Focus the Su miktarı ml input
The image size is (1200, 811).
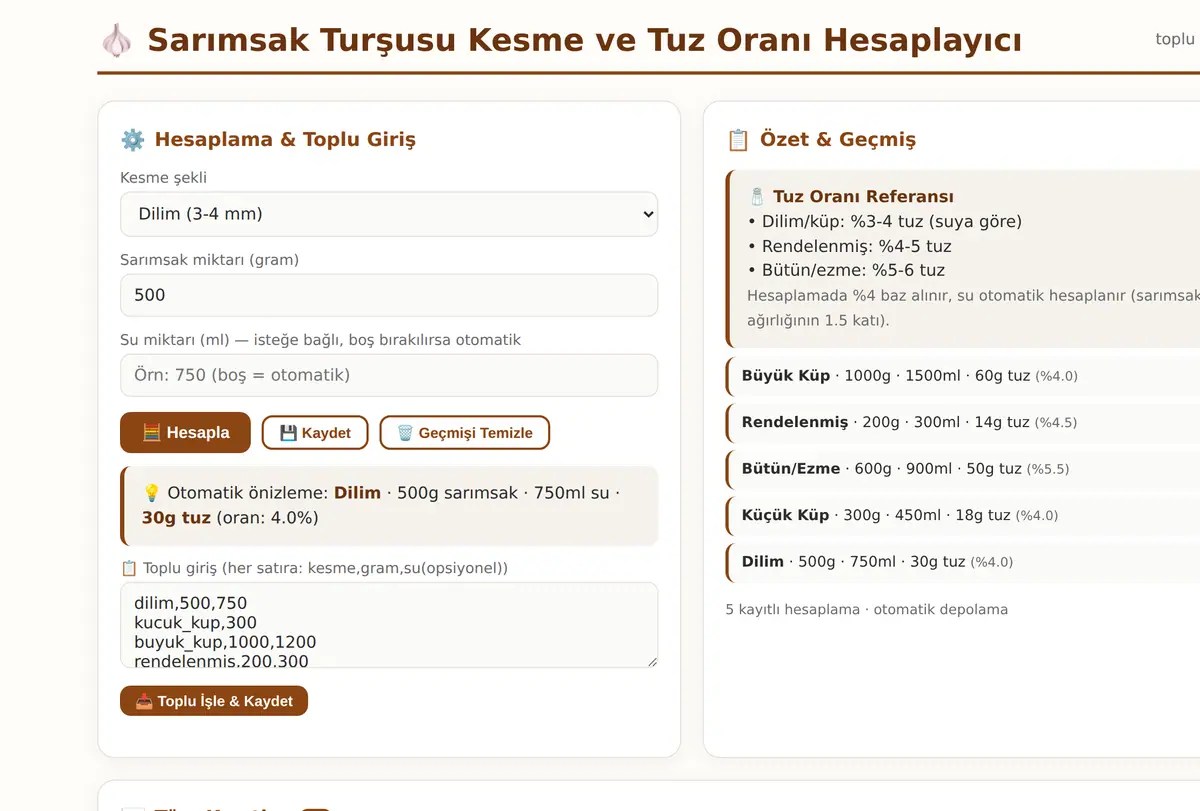pos(389,375)
